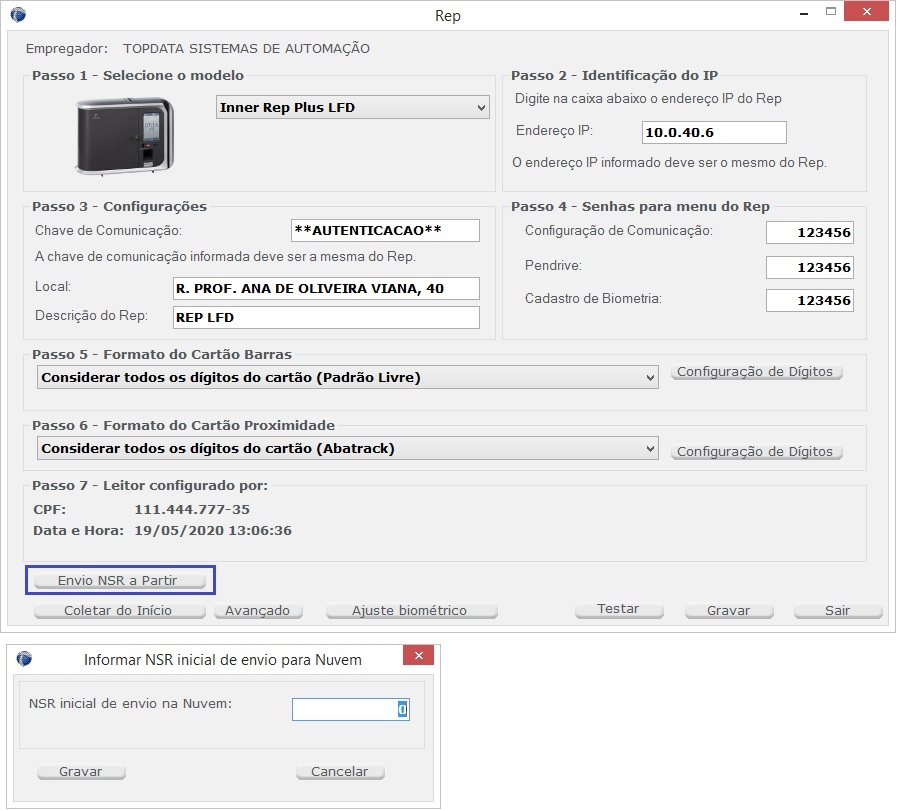Open Configuração de Dígitos for proximity card
The width and height of the screenshot is (898, 811).
[x=756, y=451]
